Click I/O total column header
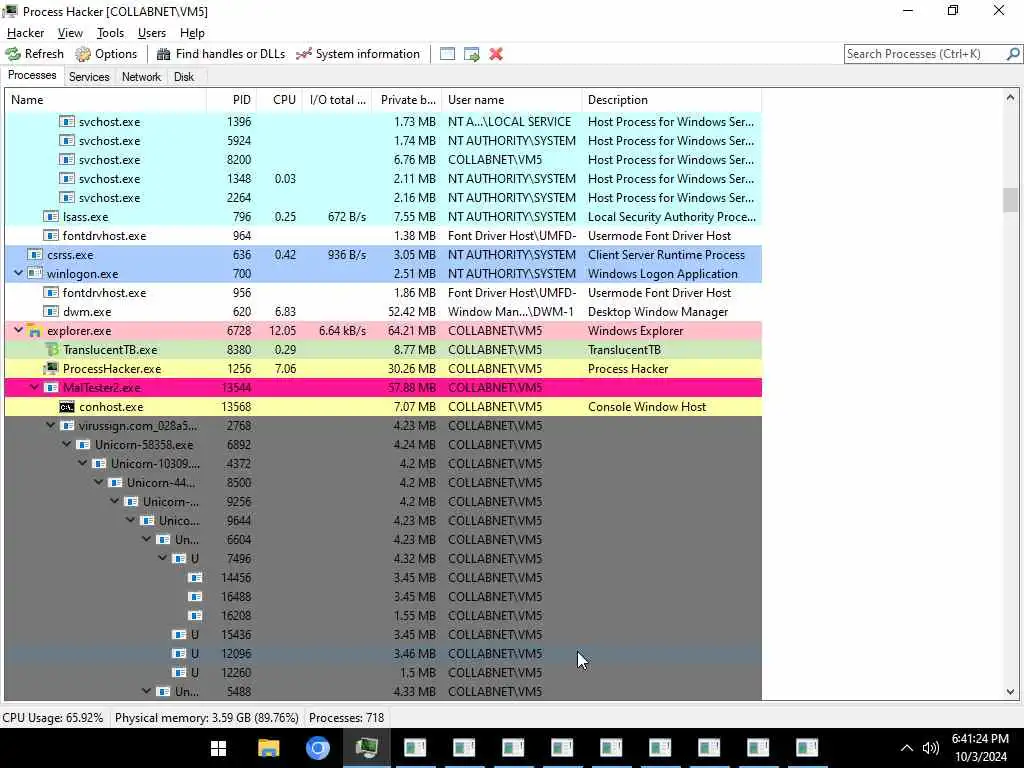 point(337,100)
